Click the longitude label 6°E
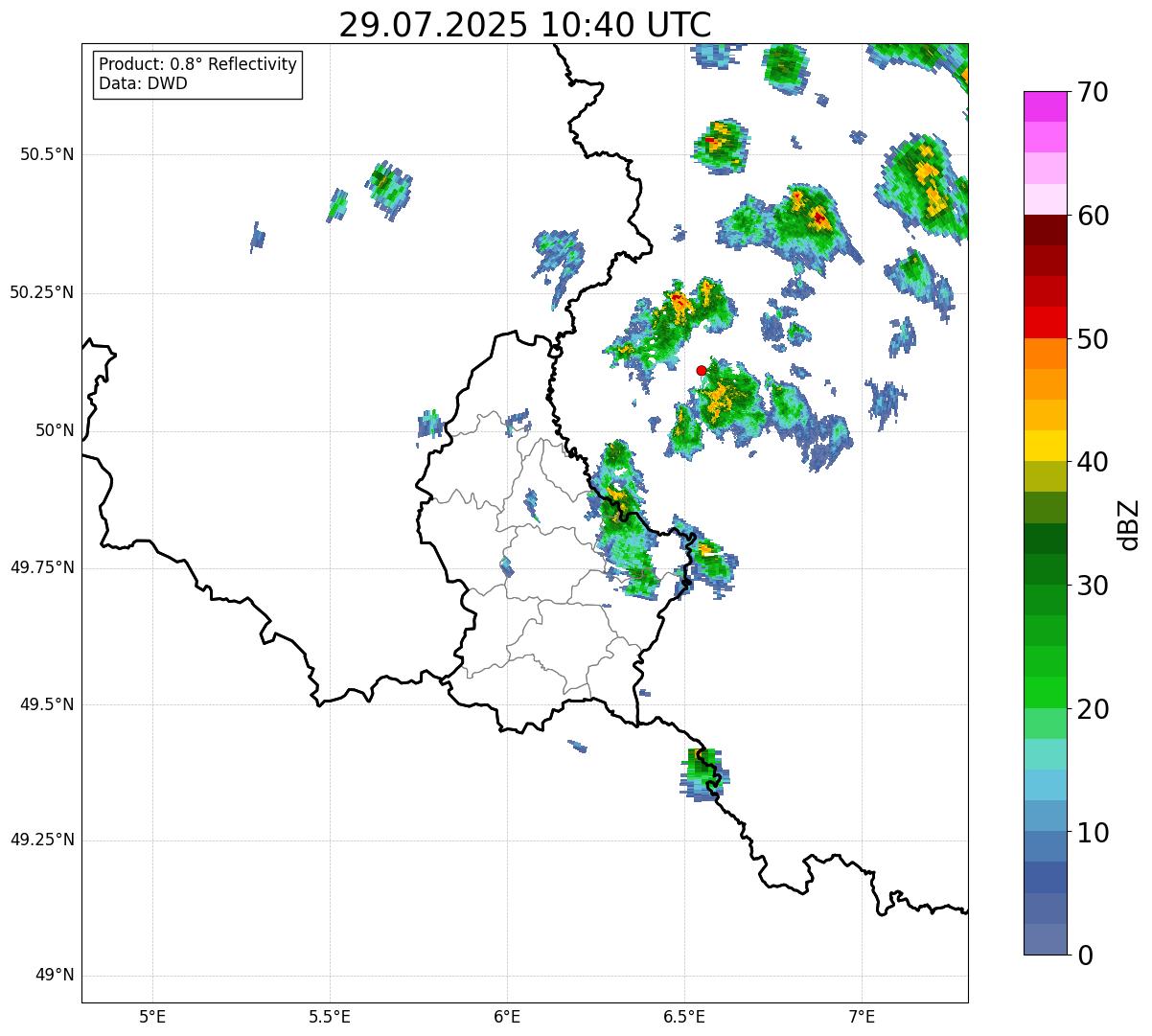 click(507, 1017)
